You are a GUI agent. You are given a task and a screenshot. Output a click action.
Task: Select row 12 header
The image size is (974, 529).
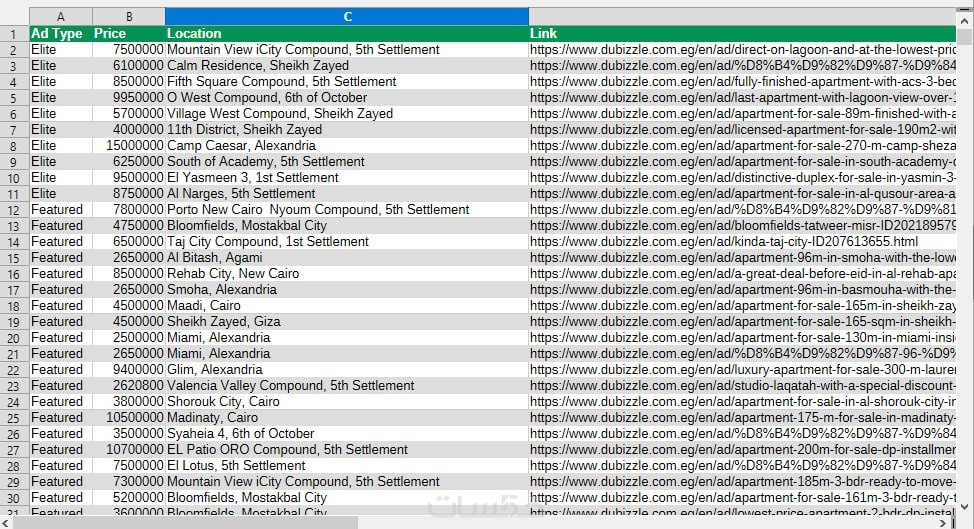click(14, 210)
